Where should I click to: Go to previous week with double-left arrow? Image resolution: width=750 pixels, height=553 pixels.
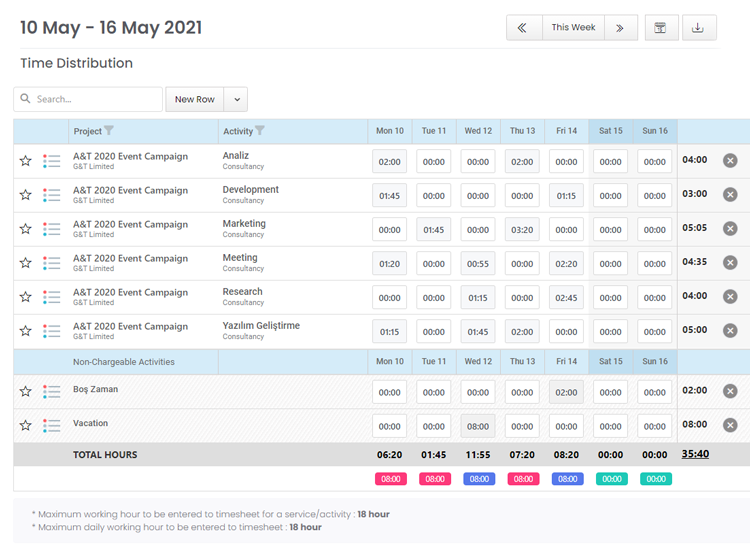tap(524, 28)
